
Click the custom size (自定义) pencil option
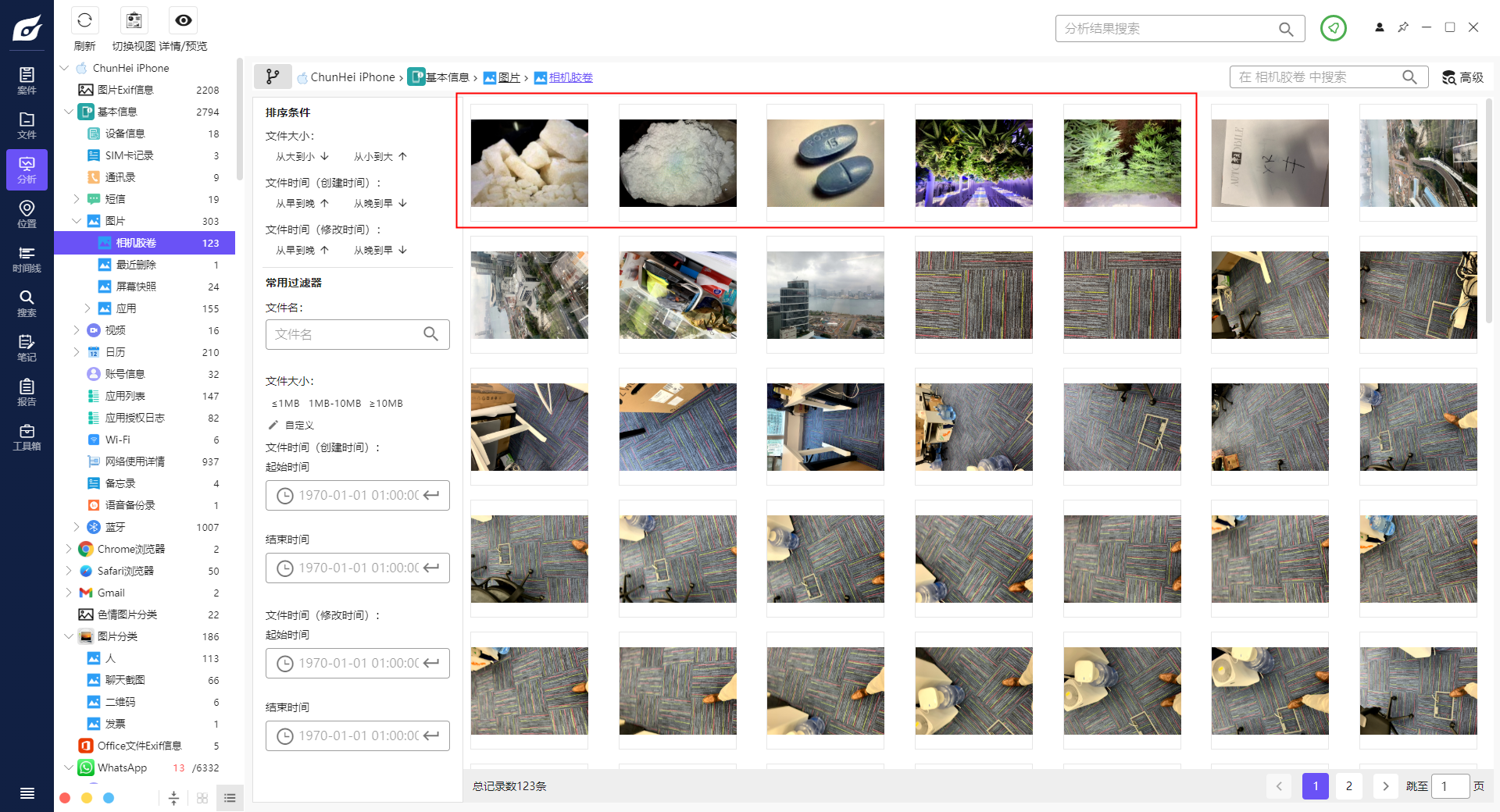click(291, 426)
